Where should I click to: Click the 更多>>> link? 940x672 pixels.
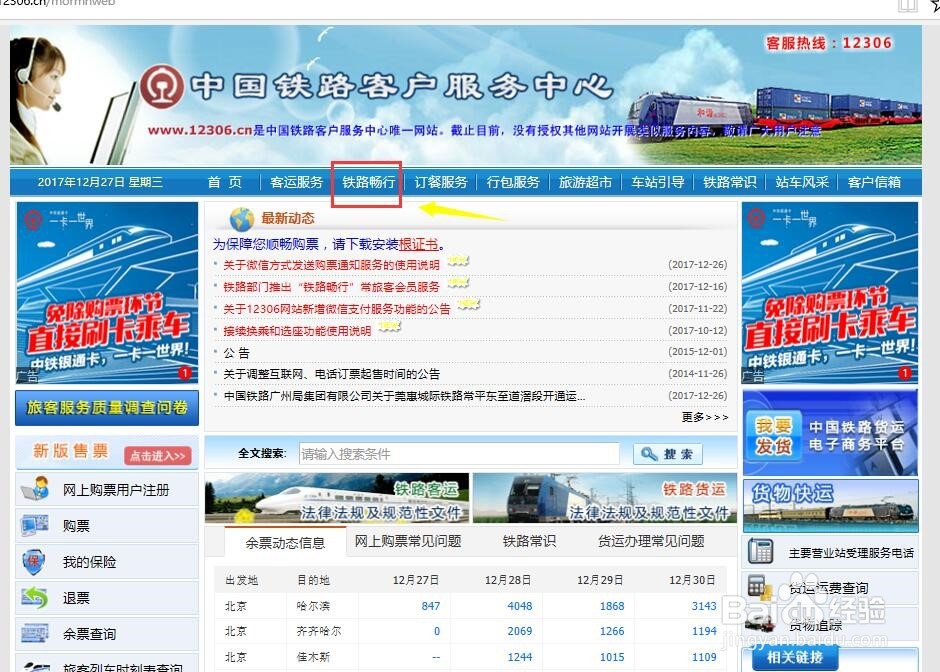(x=705, y=417)
